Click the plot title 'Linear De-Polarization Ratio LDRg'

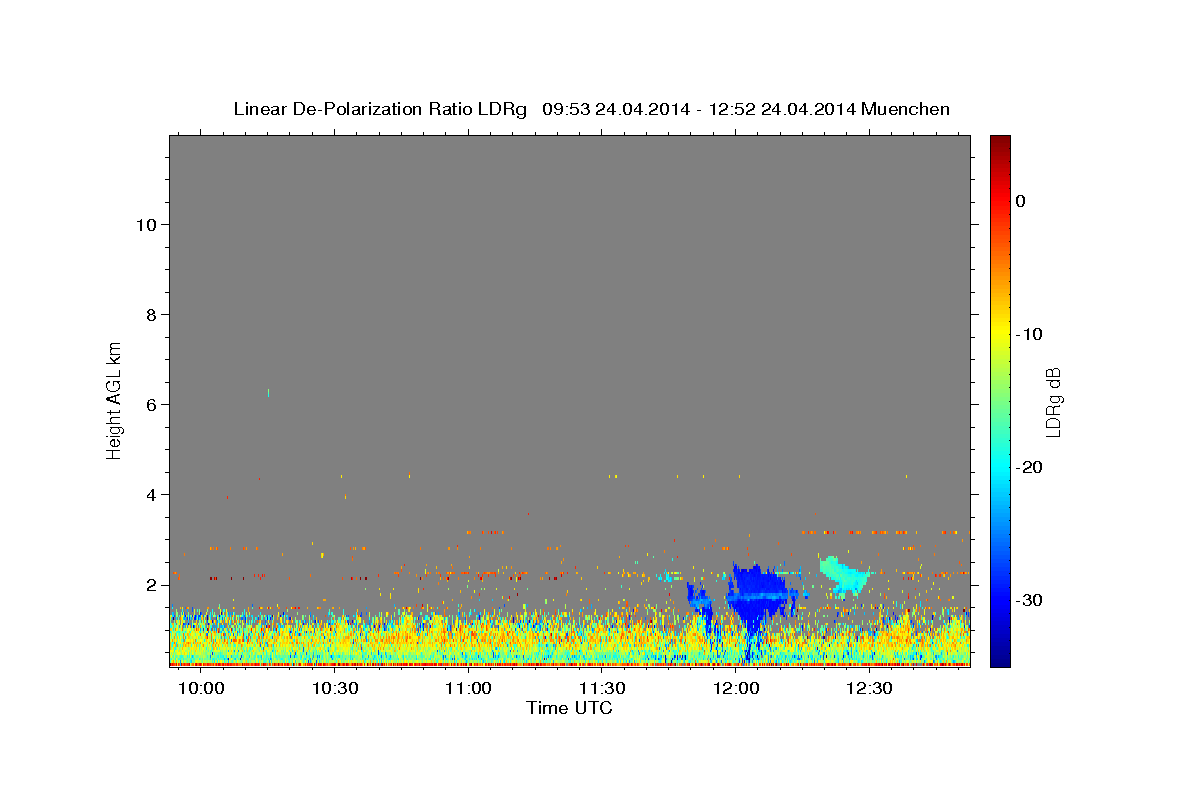point(380,109)
